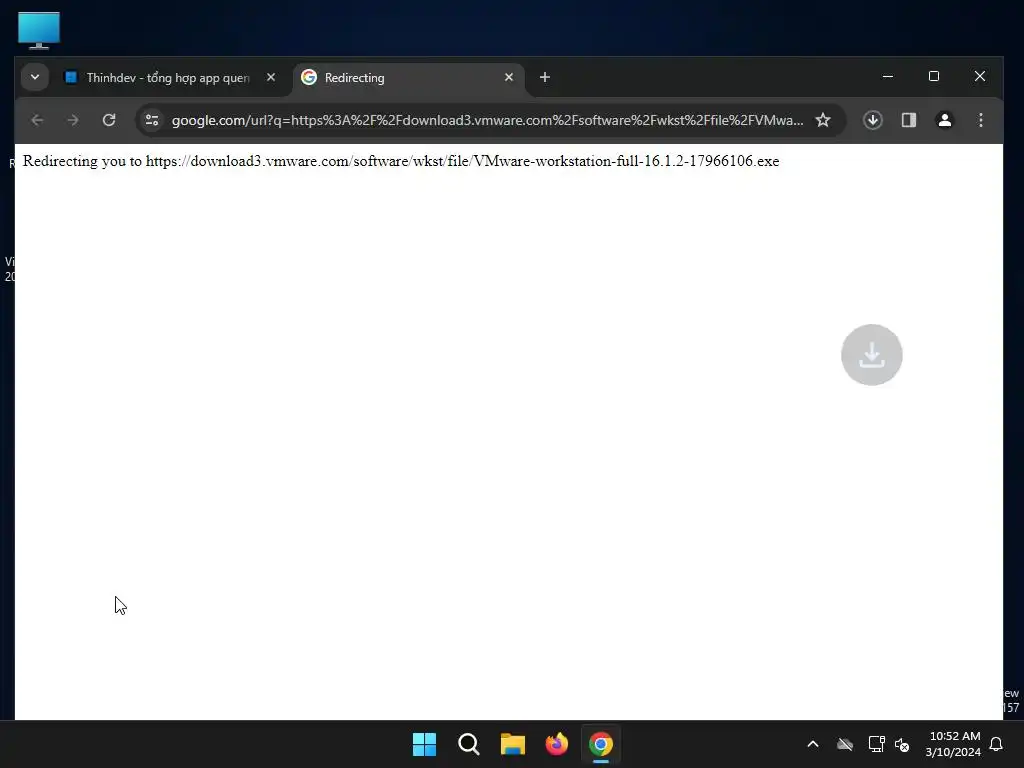Open Chrome downloads toolbar button
Viewport: 1024px width, 768px height.
click(872, 120)
